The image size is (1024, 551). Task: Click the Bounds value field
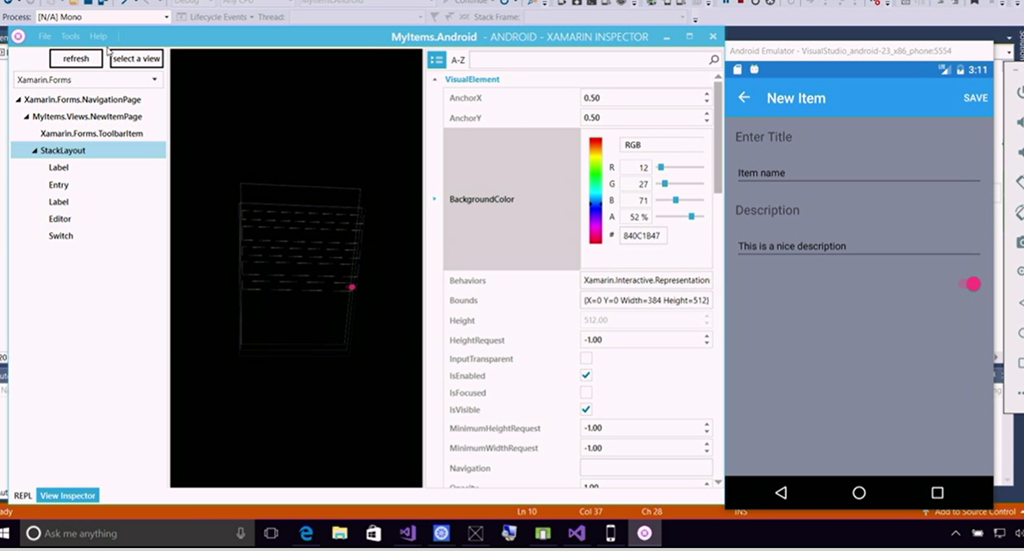click(x=646, y=300)
